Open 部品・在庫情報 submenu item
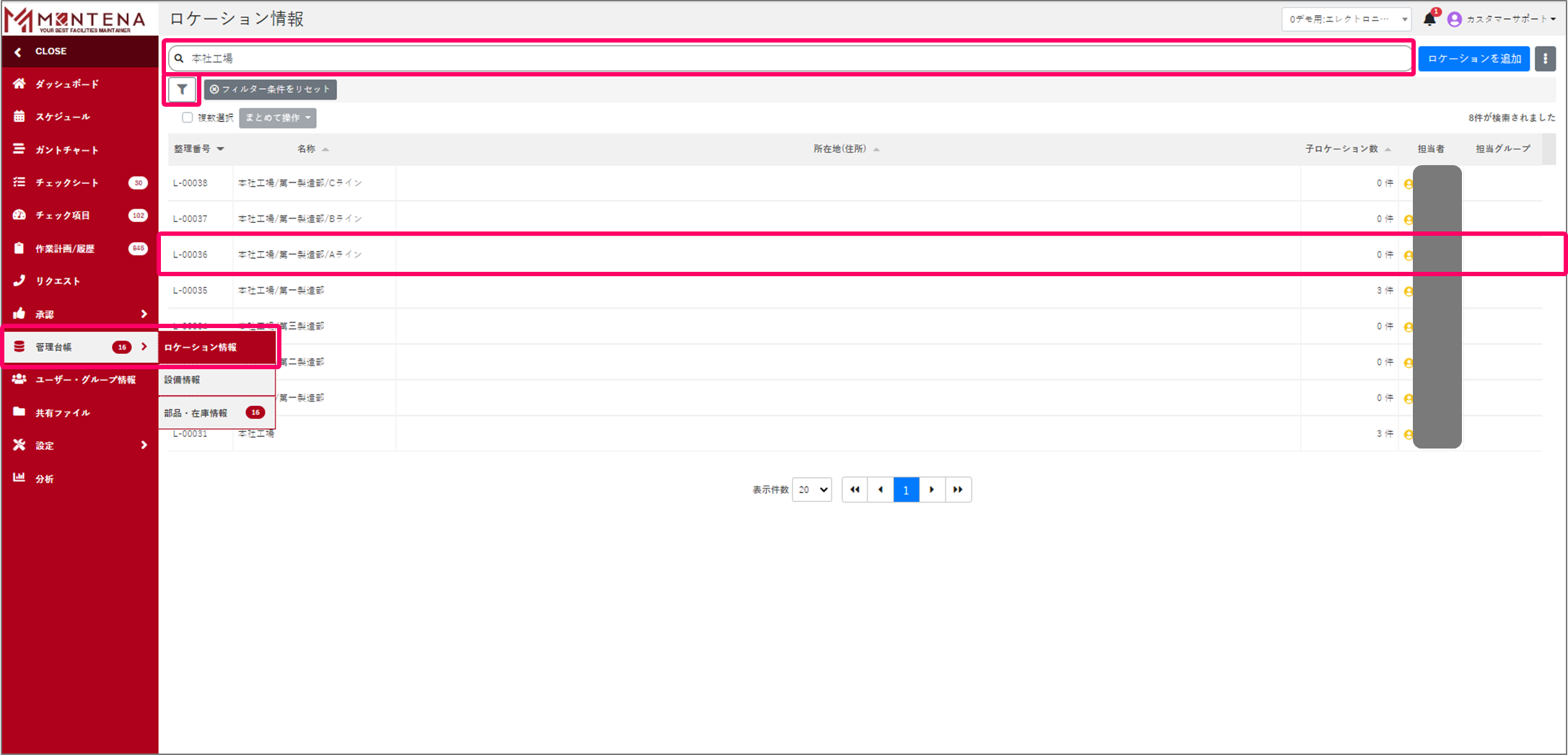The width and height of the screenshot is (1568, 755). click(196, 413)
